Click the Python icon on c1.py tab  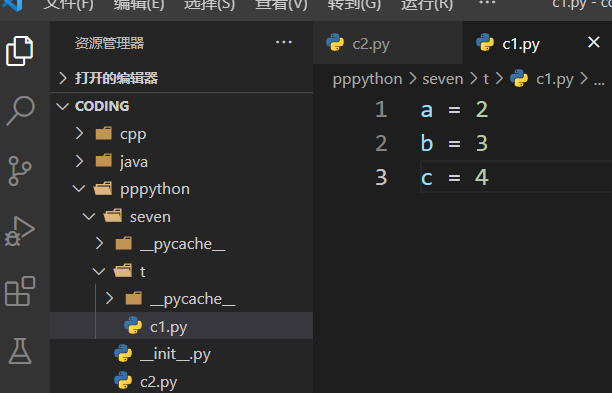tap(485, 43)
